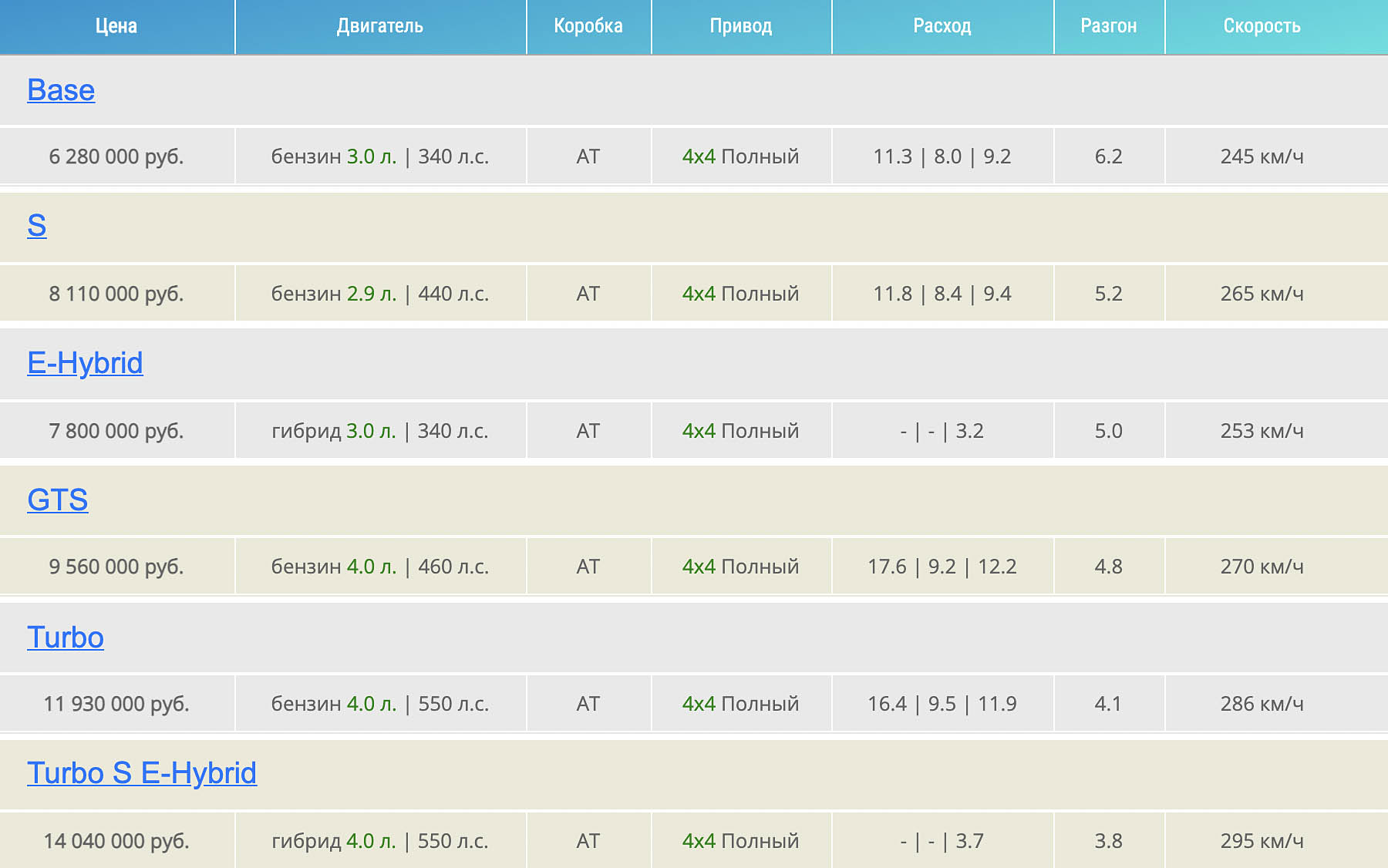
Task: Select the 14 040 000 руб. price cell
Action: tap(116, 840)
